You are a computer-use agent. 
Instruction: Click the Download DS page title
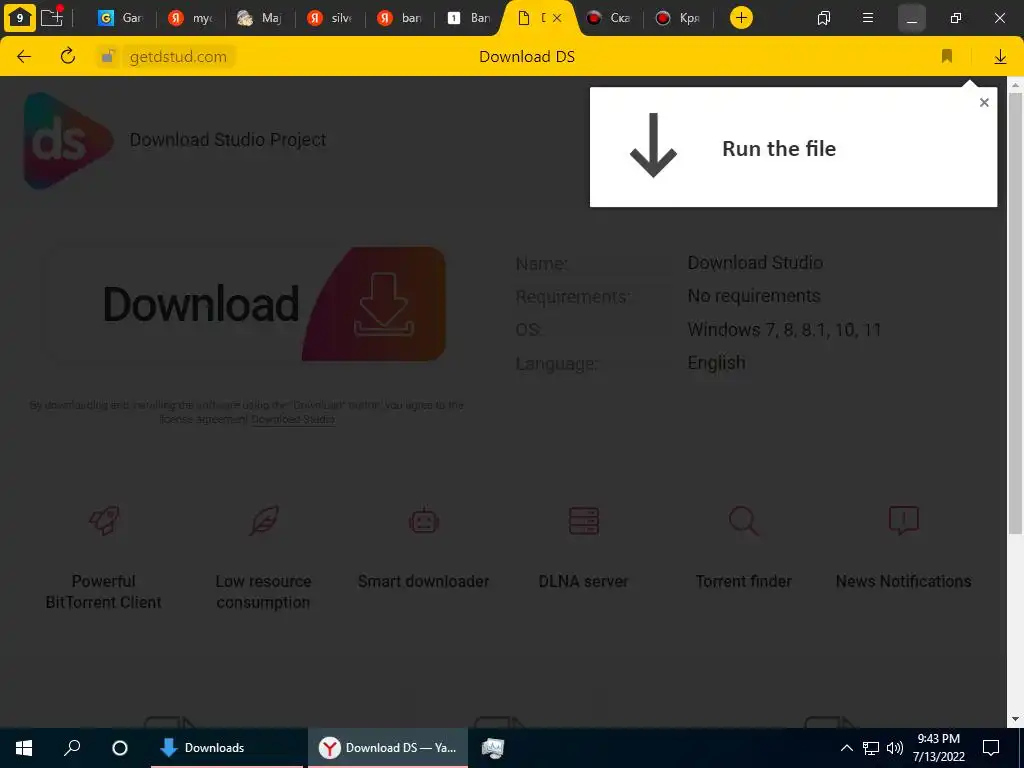(527, 57)
